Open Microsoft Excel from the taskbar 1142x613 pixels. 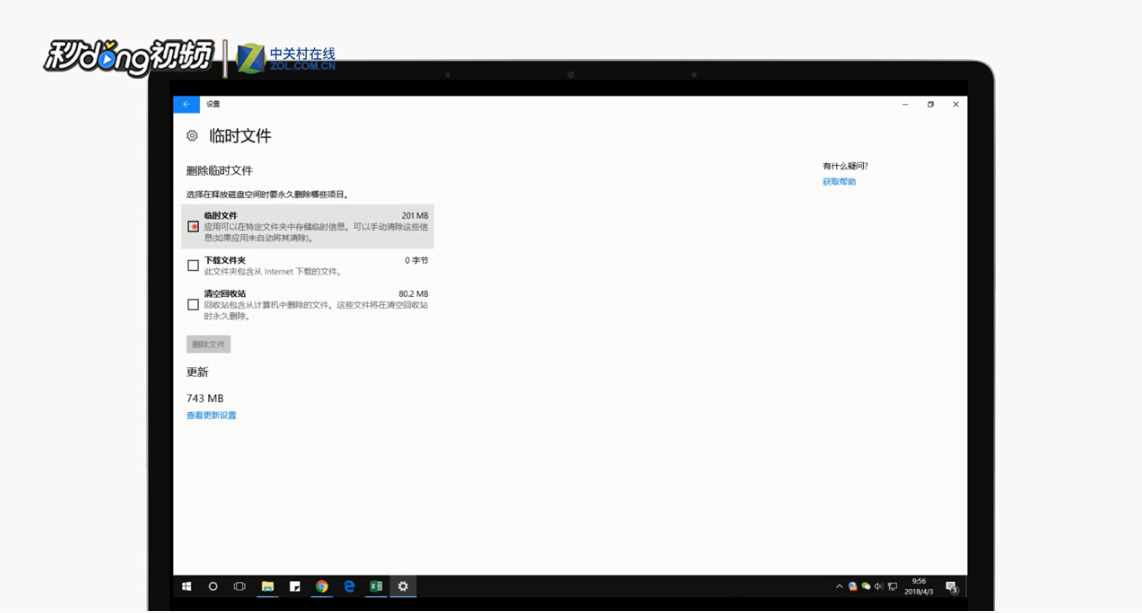point(375,588)
